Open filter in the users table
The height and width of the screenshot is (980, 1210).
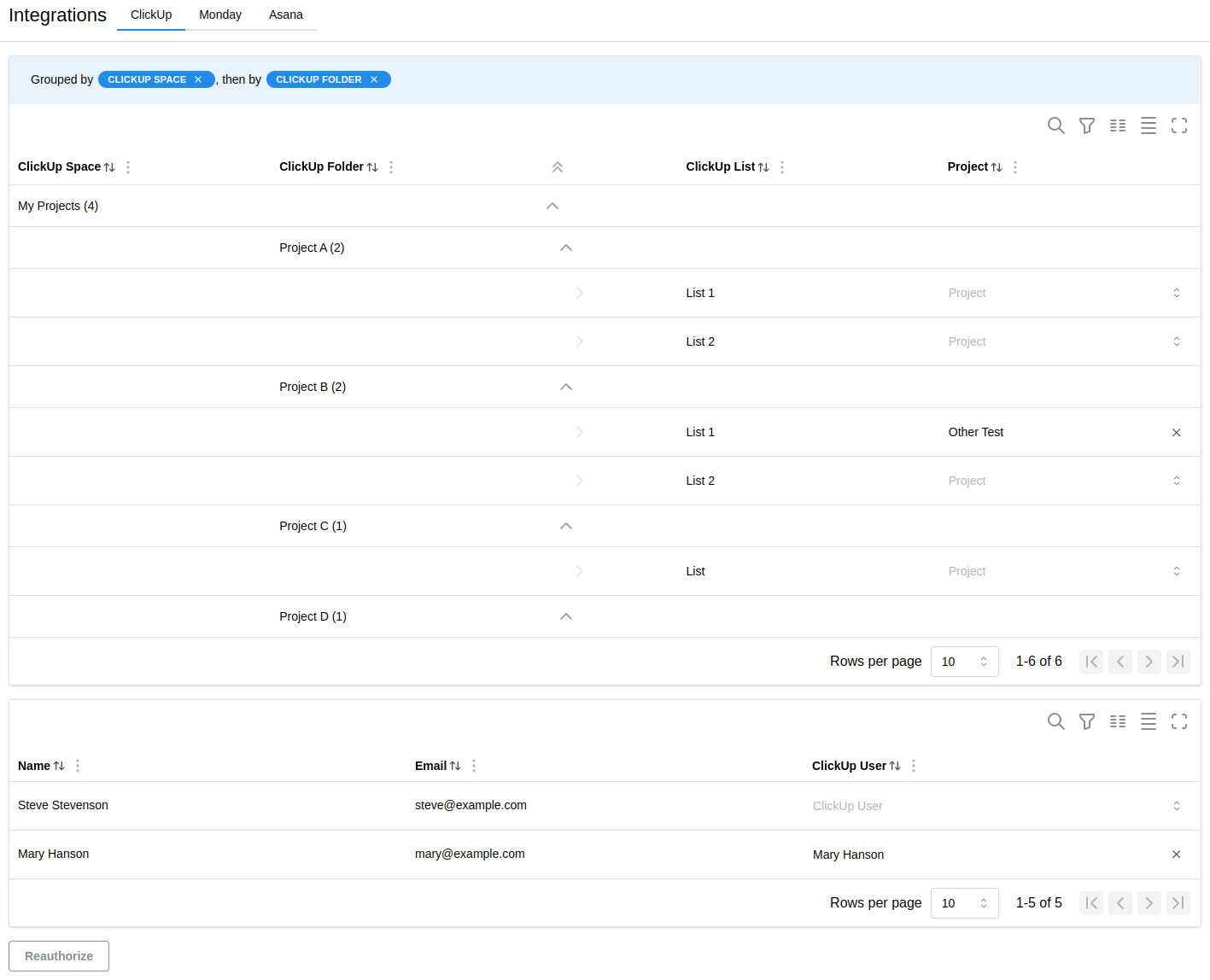point(1087,721)
